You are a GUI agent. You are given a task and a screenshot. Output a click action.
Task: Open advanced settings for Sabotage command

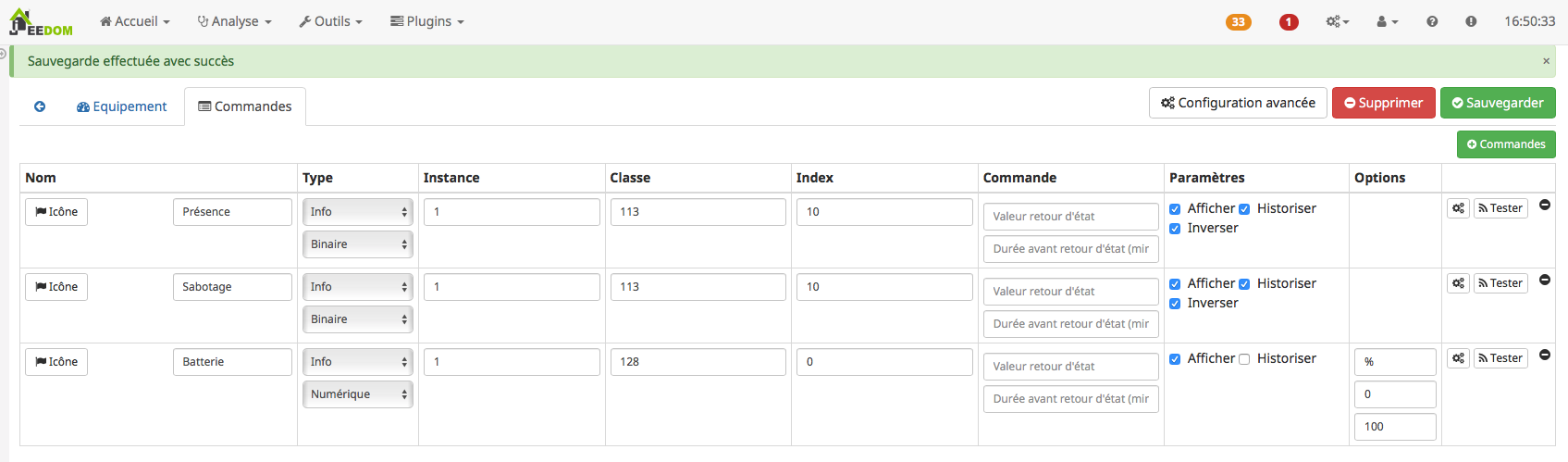tap(1458, 283)
